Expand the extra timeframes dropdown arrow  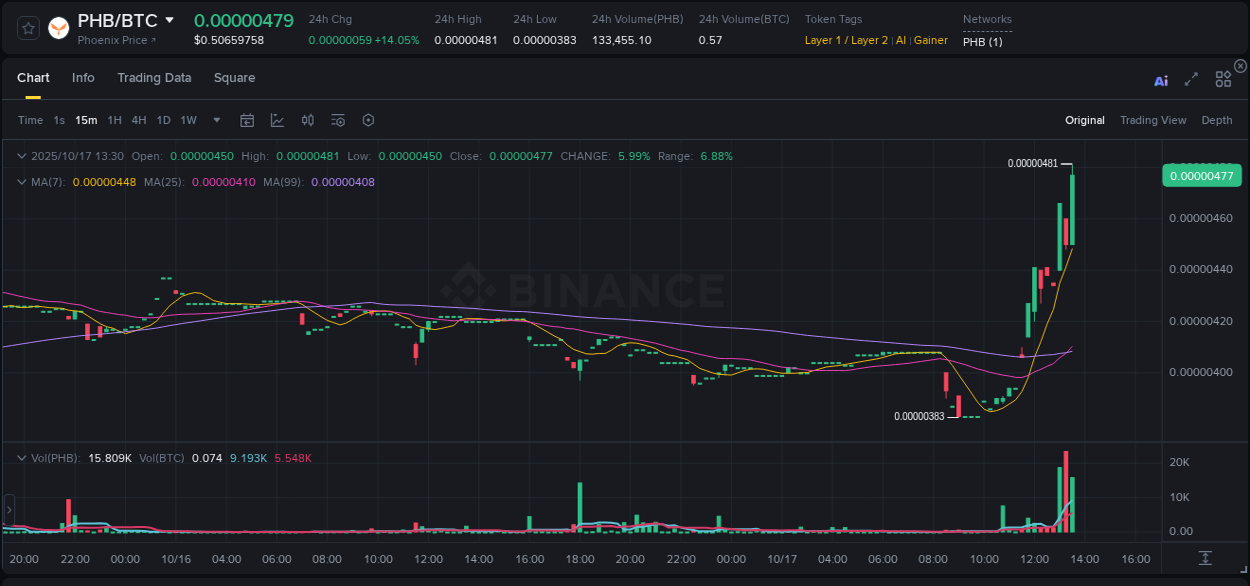coord(215,120)
